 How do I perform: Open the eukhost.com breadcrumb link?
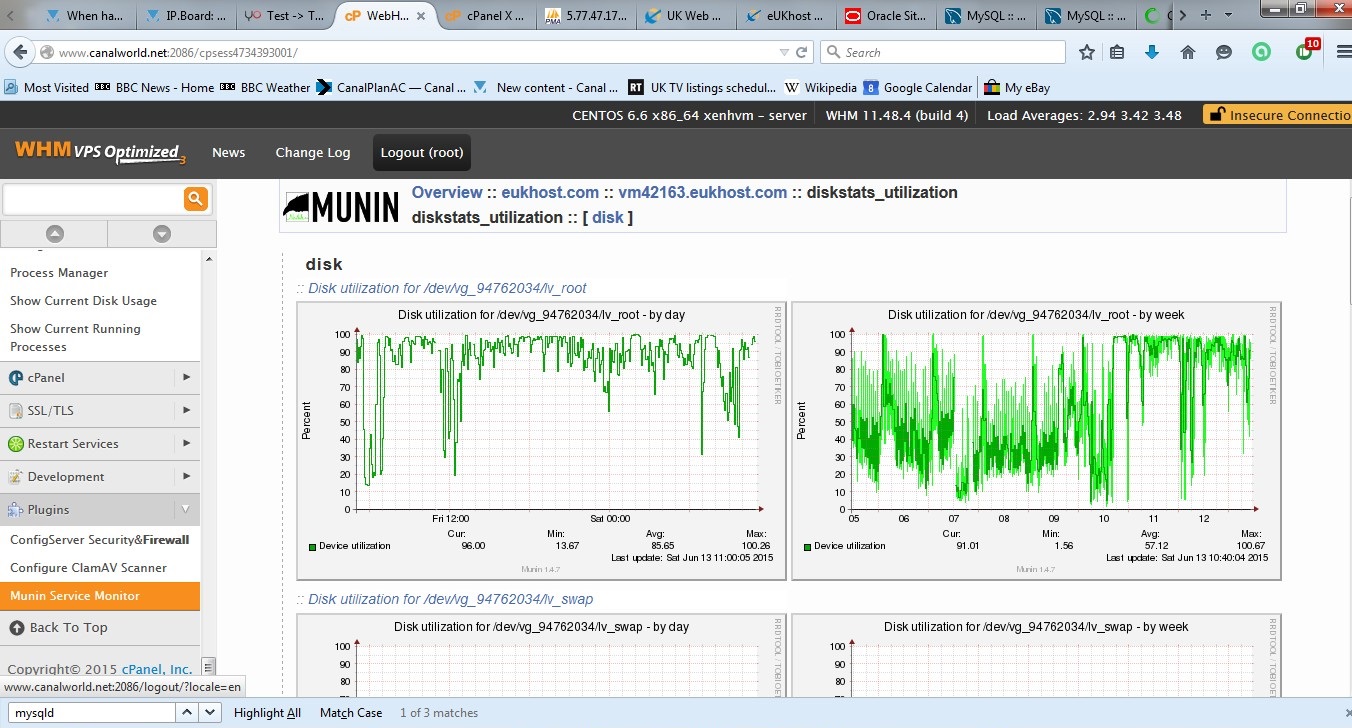[550, 193]
